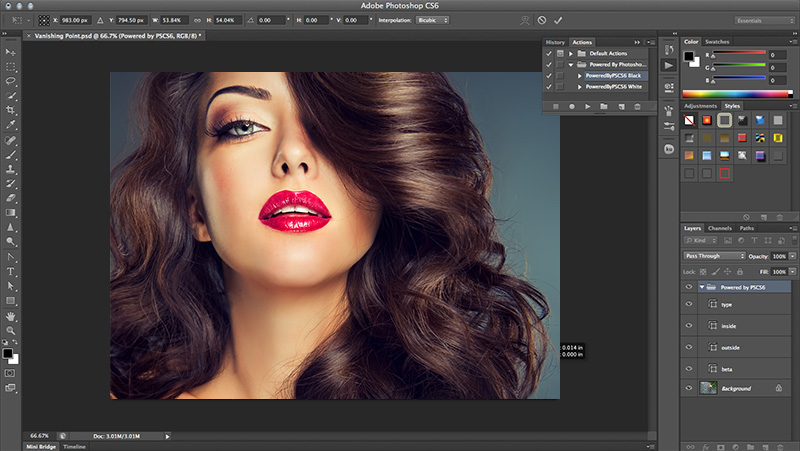Select the Zoom tool

(x=10, y=330)
